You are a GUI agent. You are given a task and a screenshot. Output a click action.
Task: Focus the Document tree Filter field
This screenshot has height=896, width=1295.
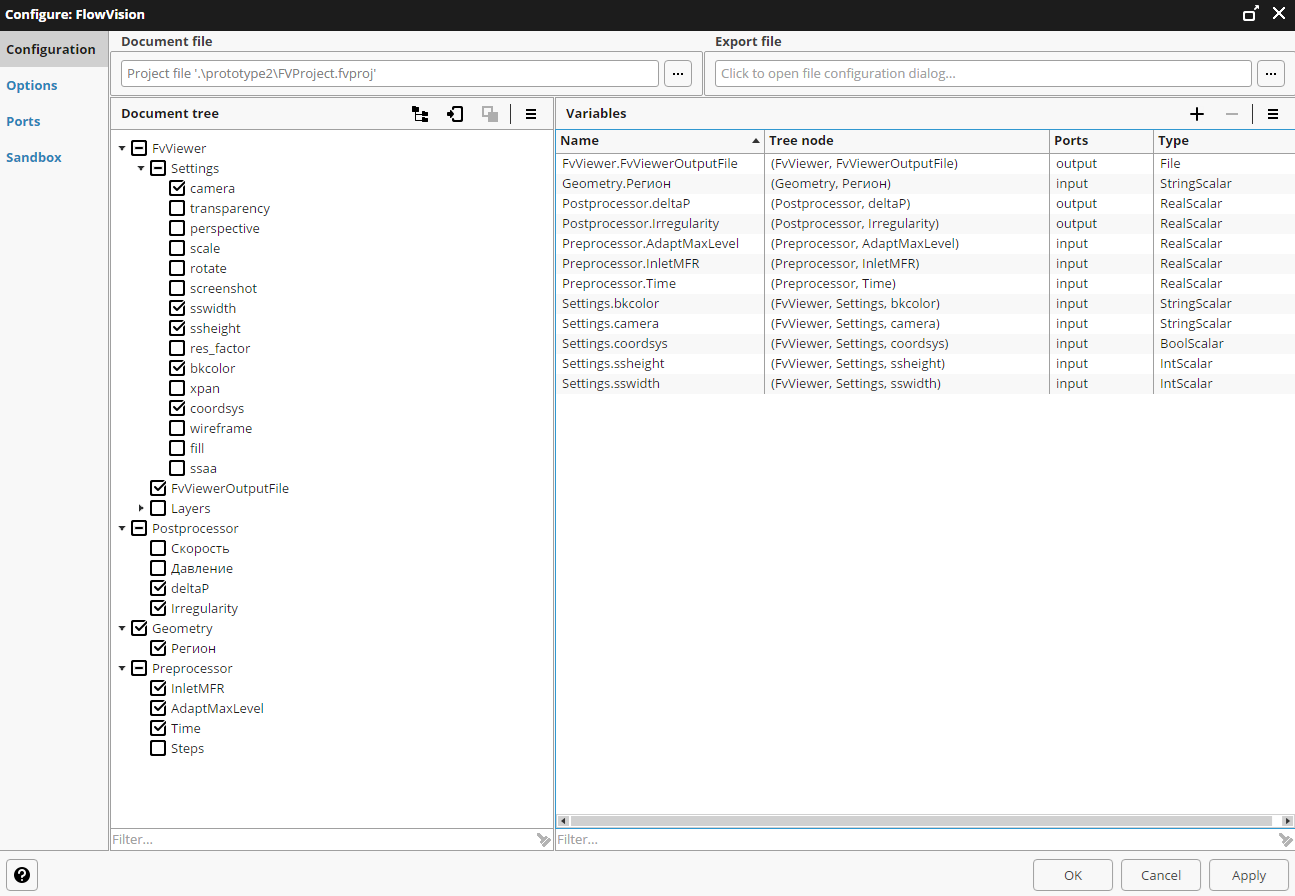point(322,840)
